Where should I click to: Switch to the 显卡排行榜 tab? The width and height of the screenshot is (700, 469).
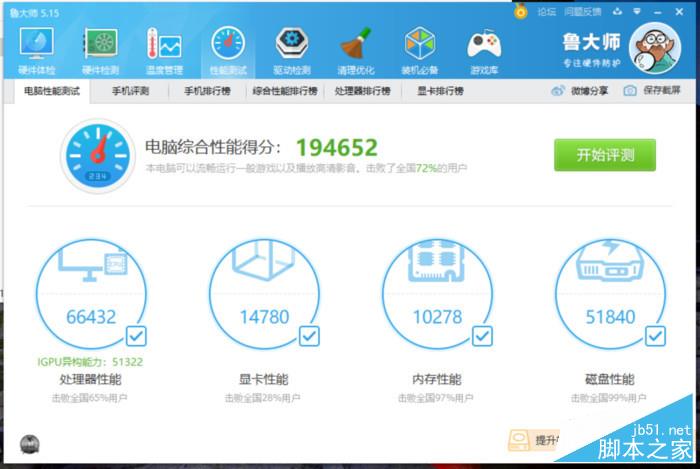tap(440, 91)
